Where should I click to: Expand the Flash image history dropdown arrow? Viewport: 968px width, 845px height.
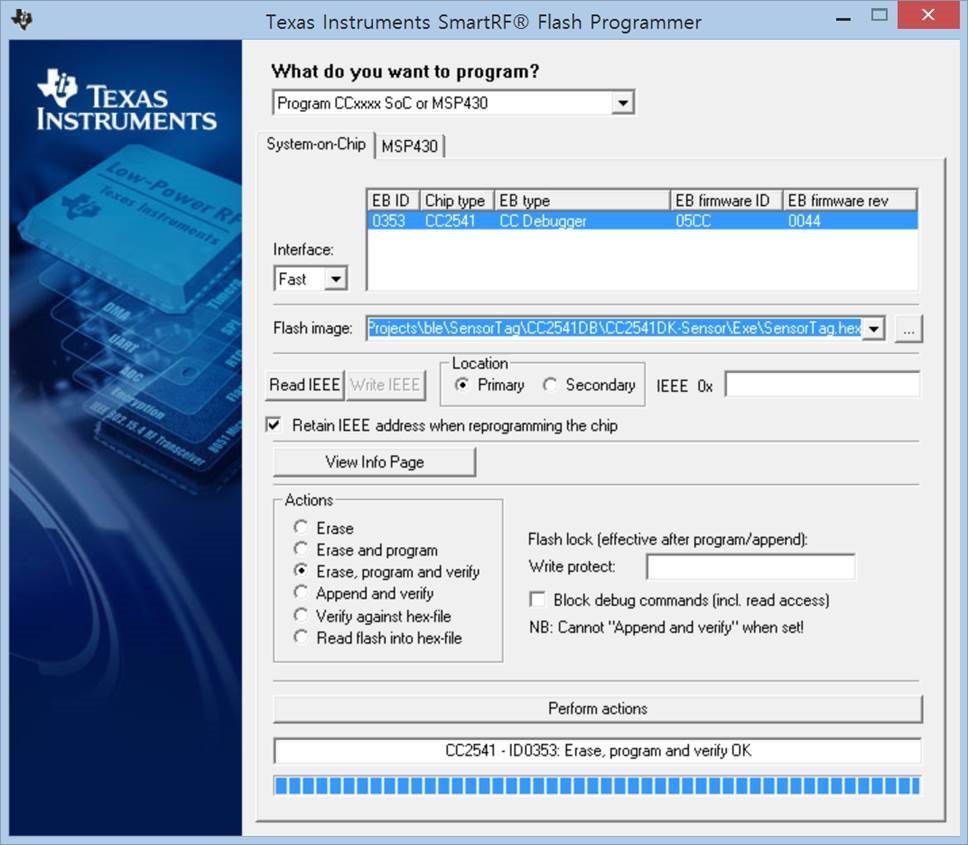(874, 328)
